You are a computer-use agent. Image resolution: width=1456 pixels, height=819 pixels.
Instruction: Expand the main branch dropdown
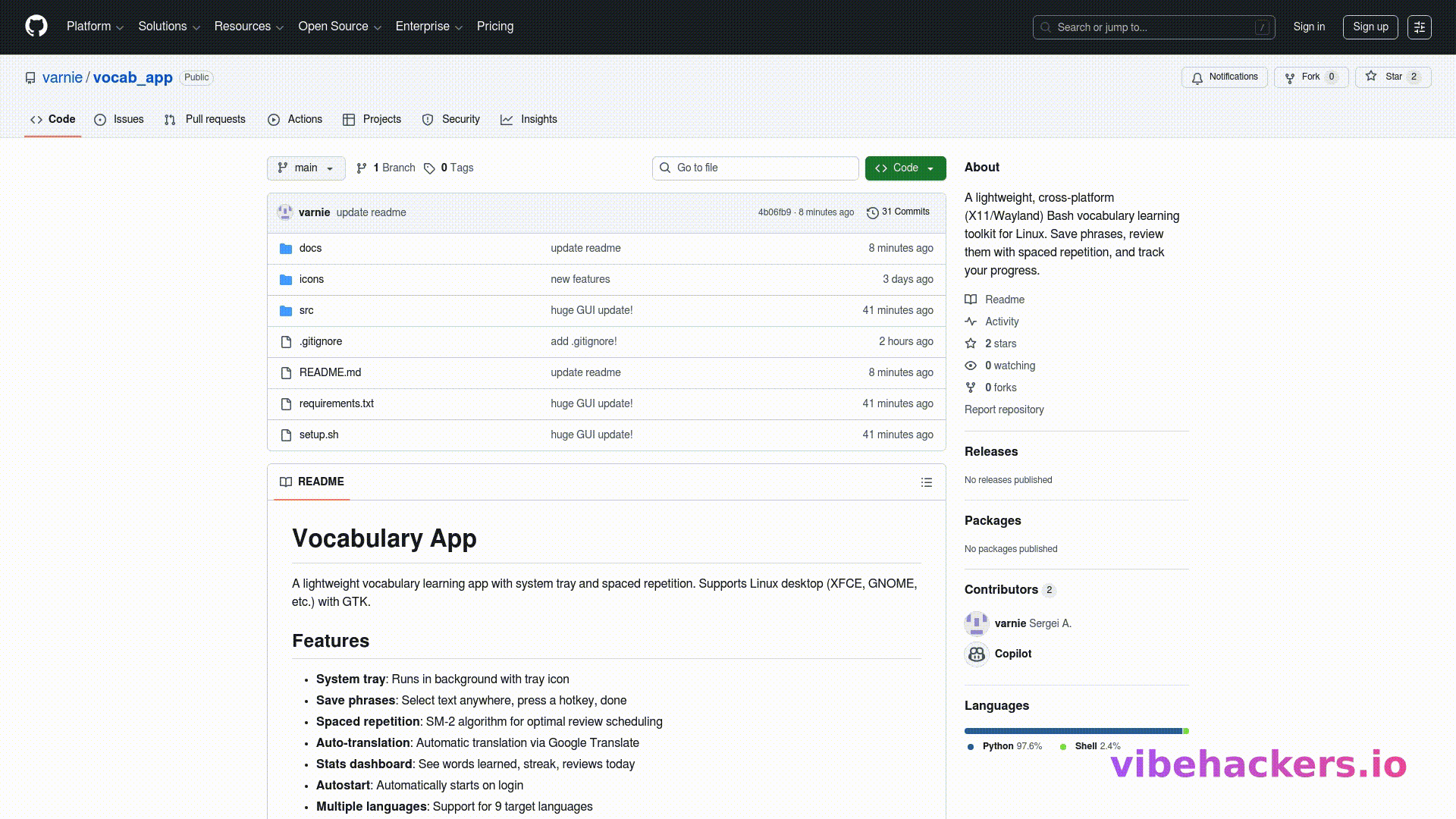click(306, 168)
